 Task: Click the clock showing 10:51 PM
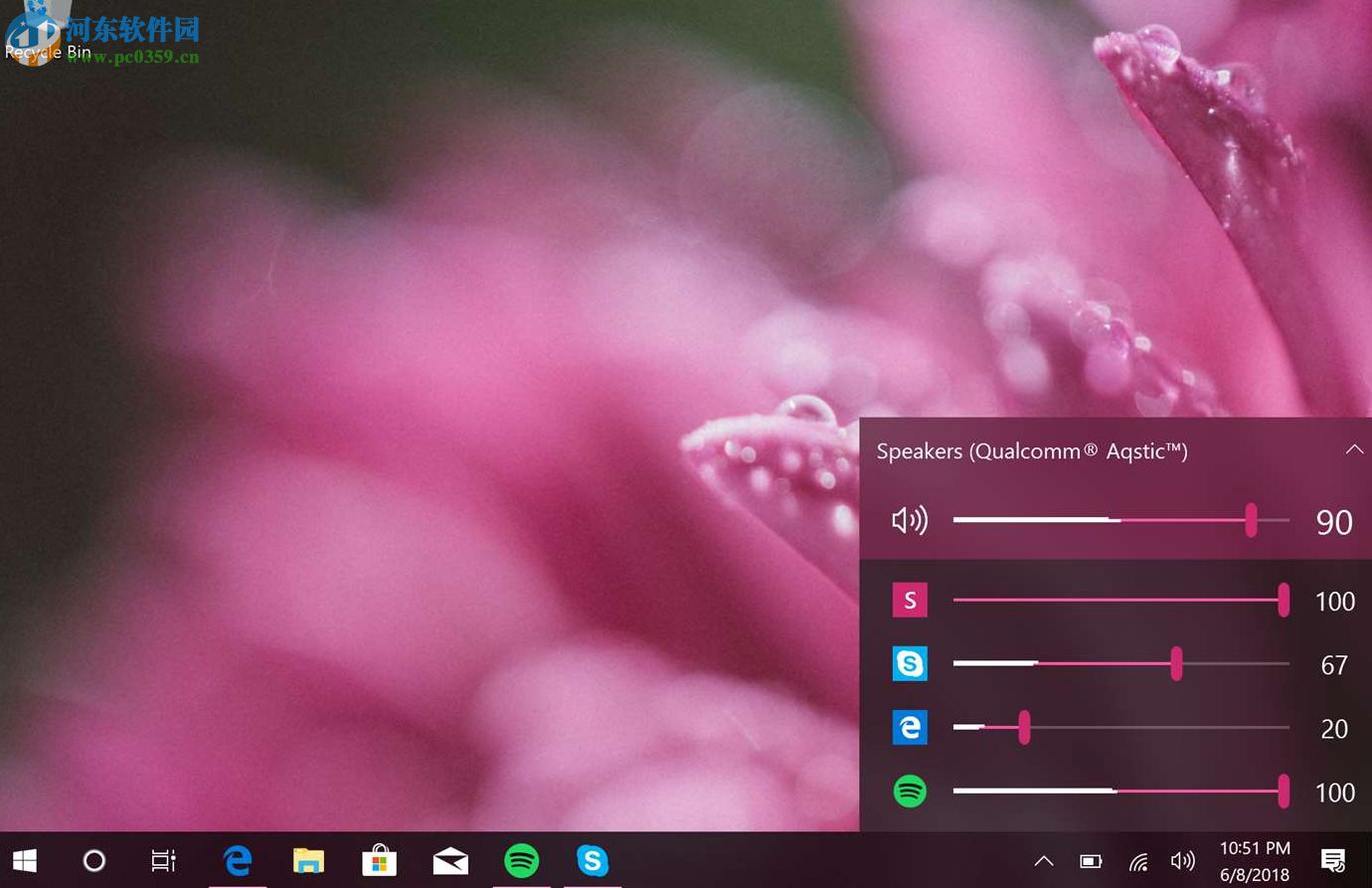click(x=1254, y=848)
